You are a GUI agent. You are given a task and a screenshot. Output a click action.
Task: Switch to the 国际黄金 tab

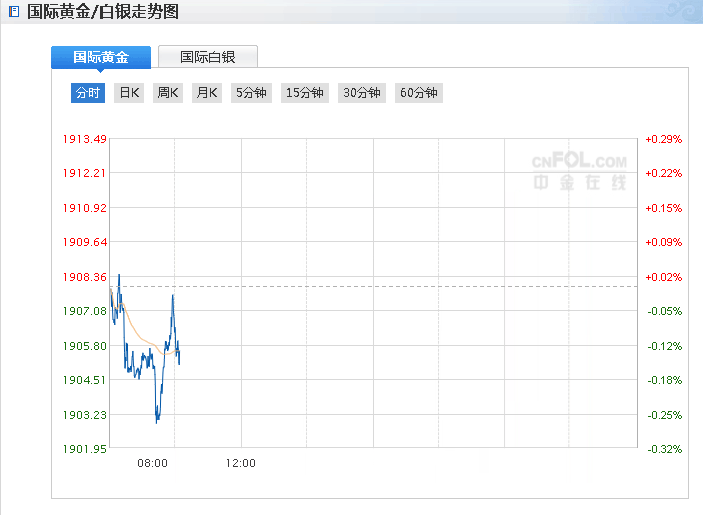click(101, 57)
